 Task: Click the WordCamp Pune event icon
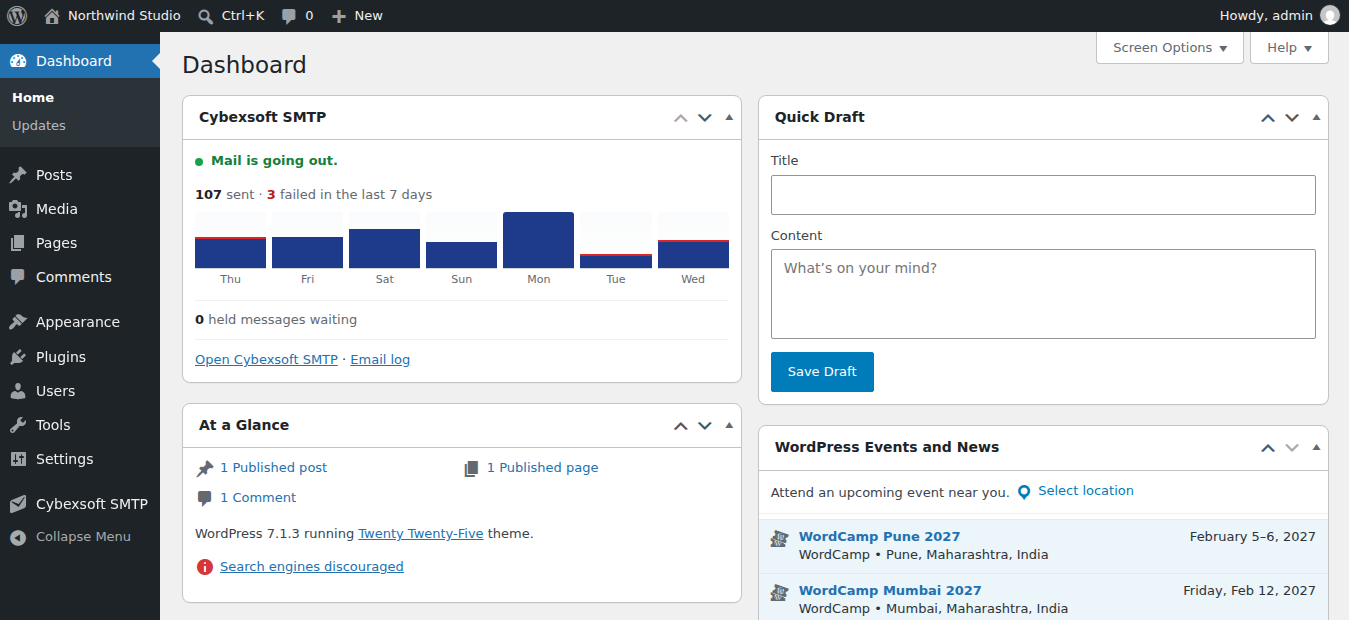pyautogui.click(x=779, y=539)
